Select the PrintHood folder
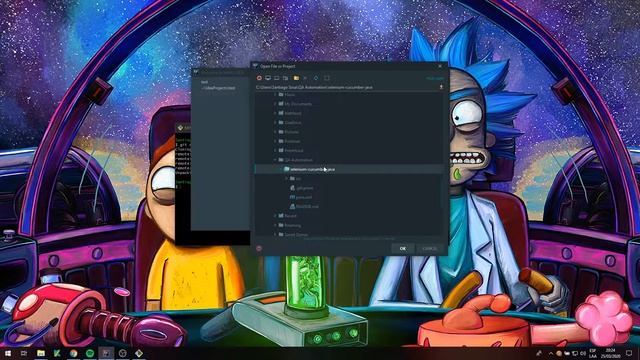This screenshot has width=640, height=360. (x=294, y=151)
